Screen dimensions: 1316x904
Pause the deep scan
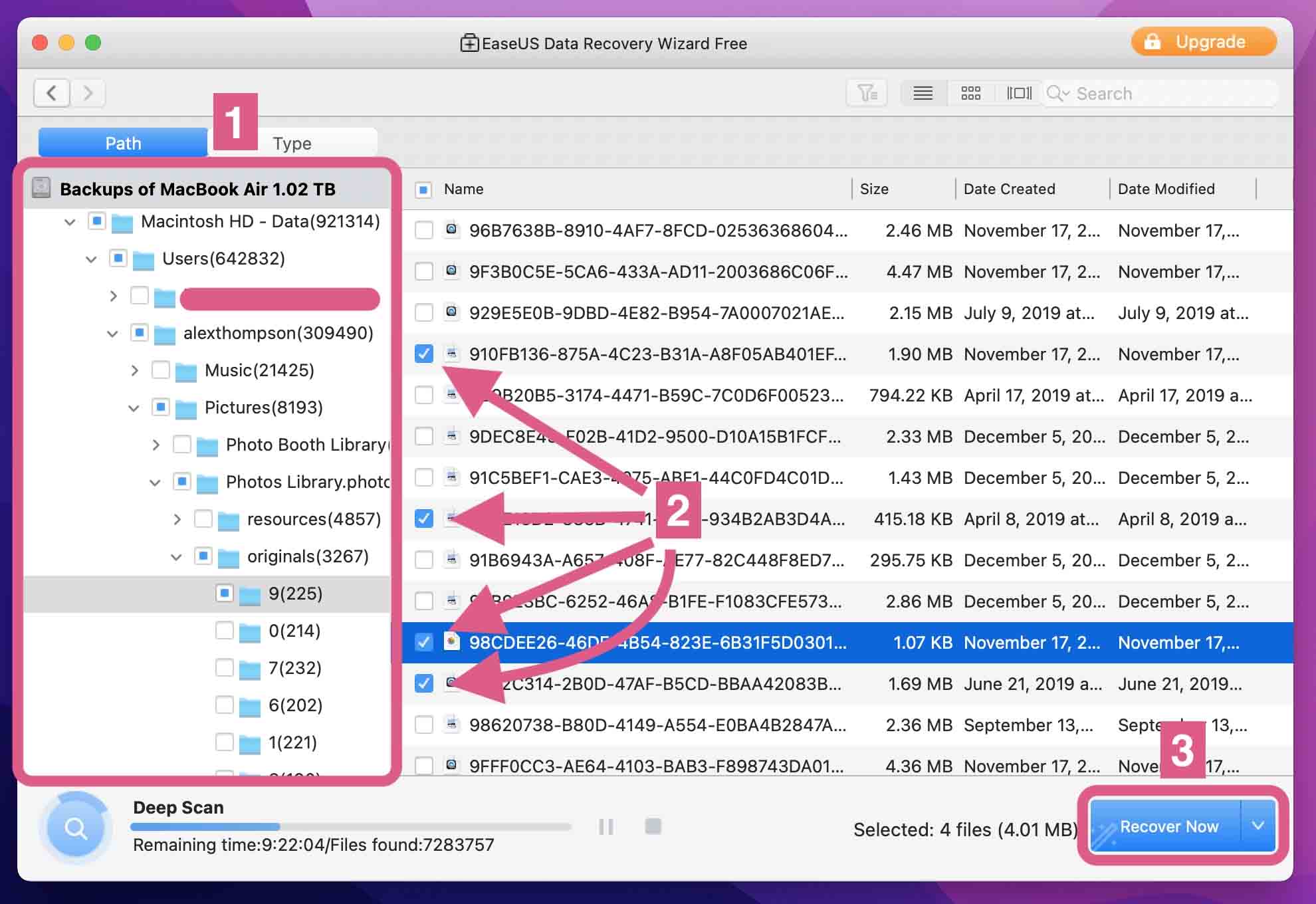click(605, 826)
